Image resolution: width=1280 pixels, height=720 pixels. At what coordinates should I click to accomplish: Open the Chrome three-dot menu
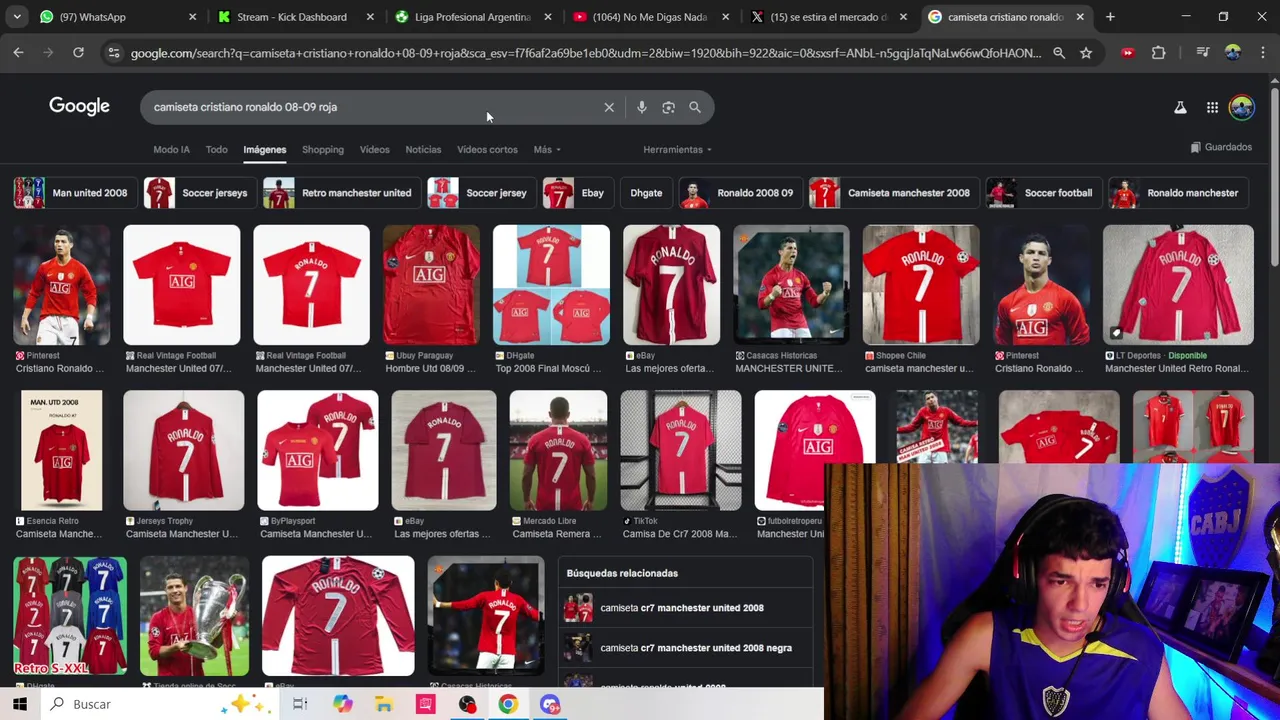1263,53
